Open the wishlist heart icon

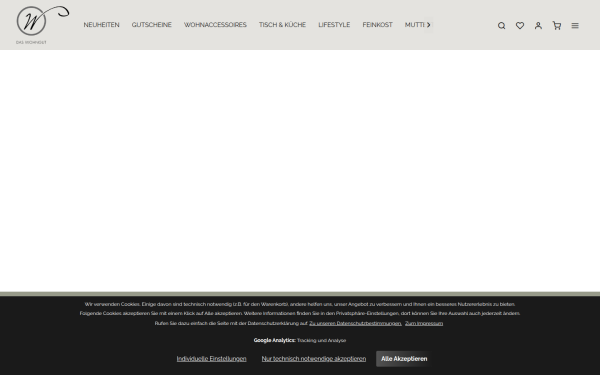click(520, 26)
